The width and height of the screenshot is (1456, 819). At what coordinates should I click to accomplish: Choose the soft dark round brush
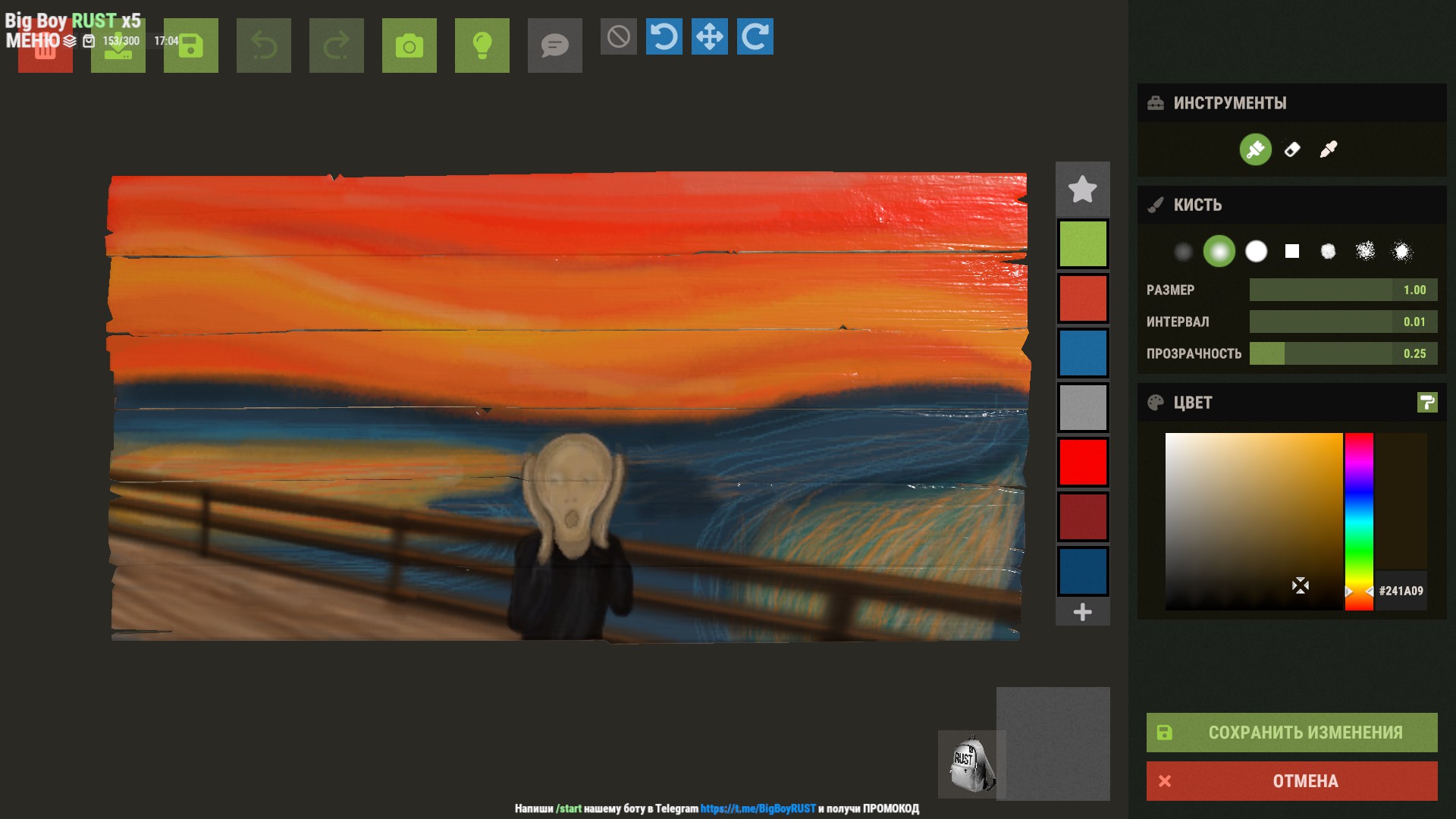pos(1183,251)
